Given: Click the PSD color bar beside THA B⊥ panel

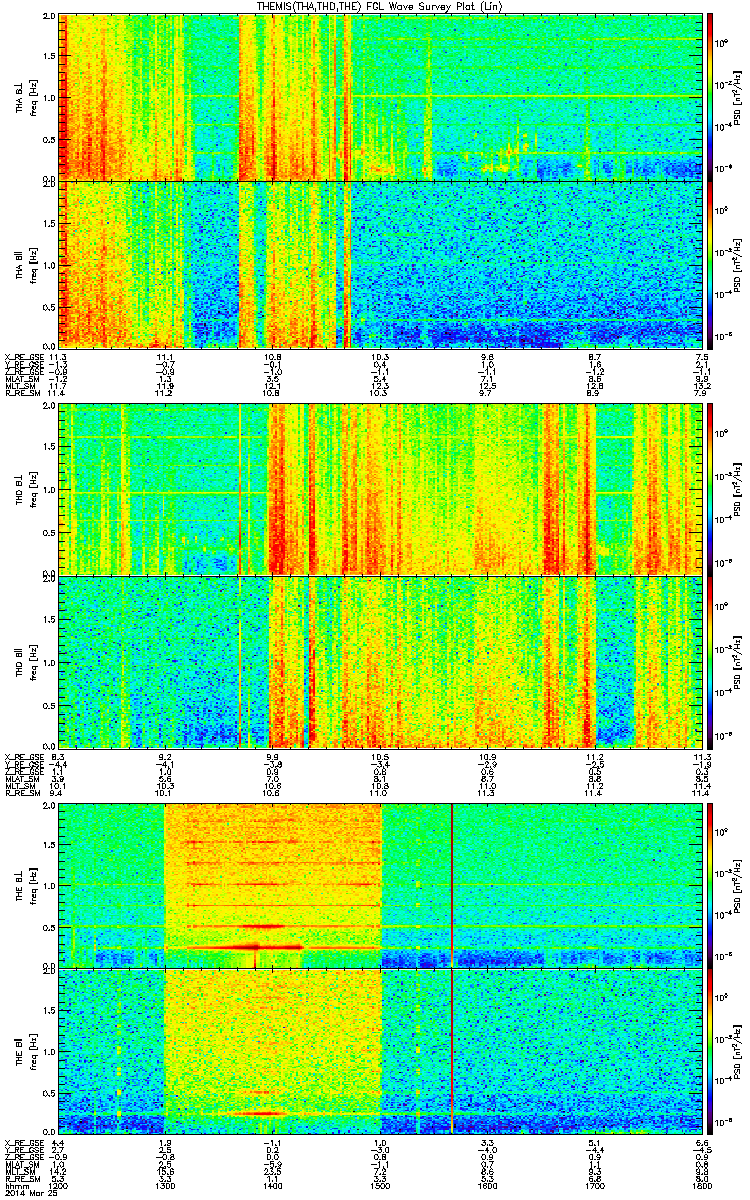Looking at the screenshot, I should [x=710, y=97].
